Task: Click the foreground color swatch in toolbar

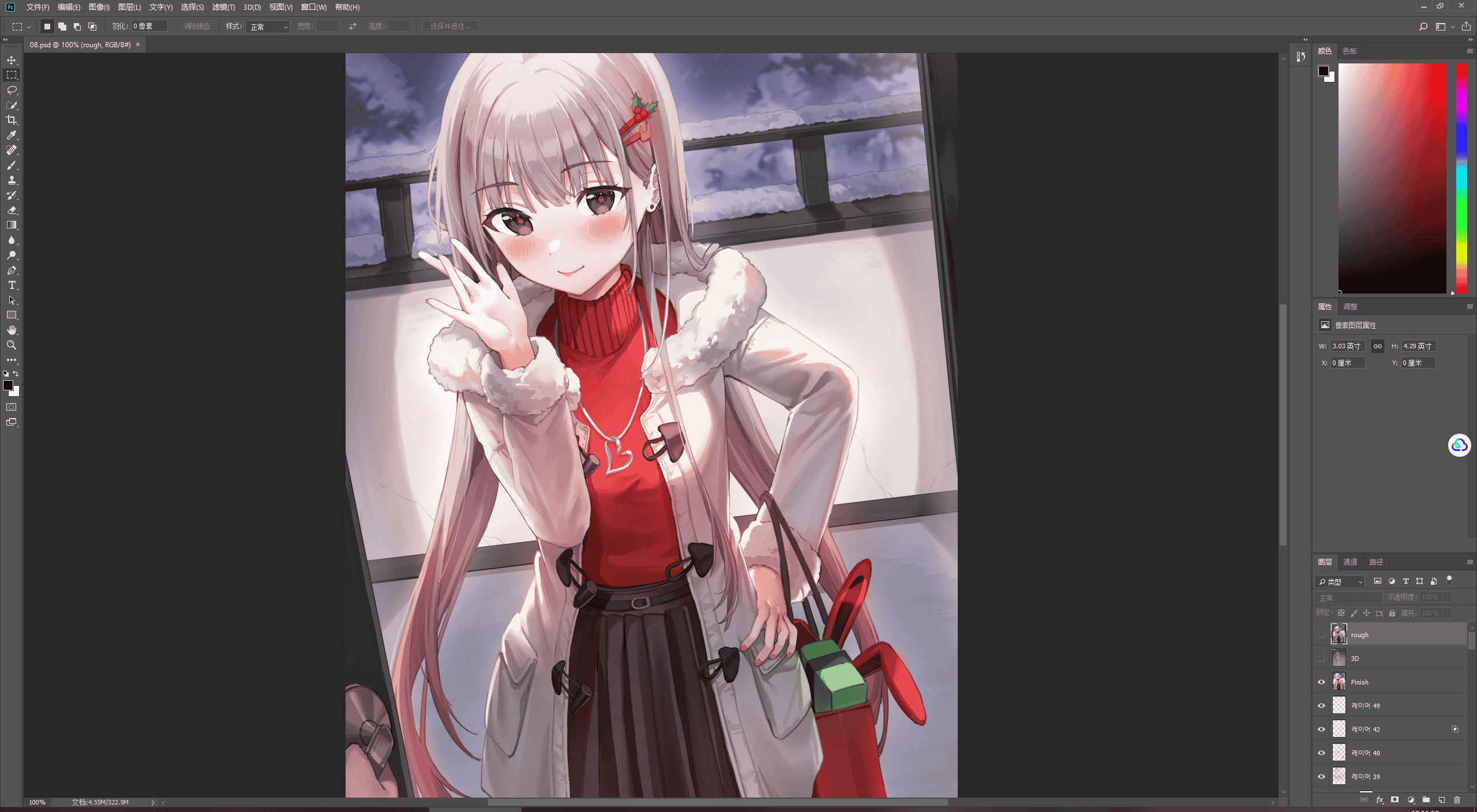Action: (8, 385)
